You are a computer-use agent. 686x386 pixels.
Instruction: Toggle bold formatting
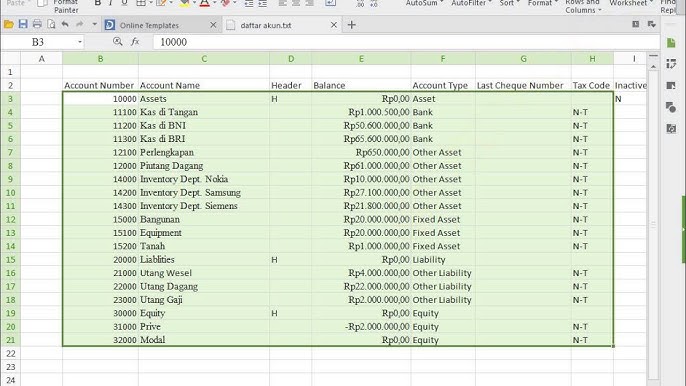98,3
